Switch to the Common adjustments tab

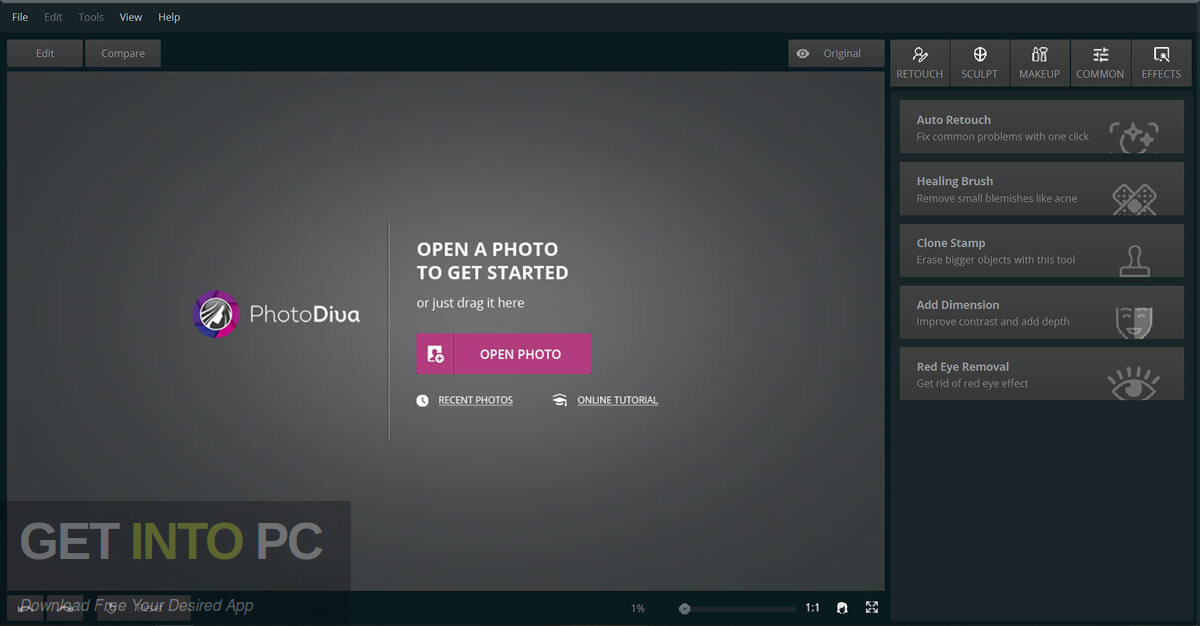coord(1100,63)
